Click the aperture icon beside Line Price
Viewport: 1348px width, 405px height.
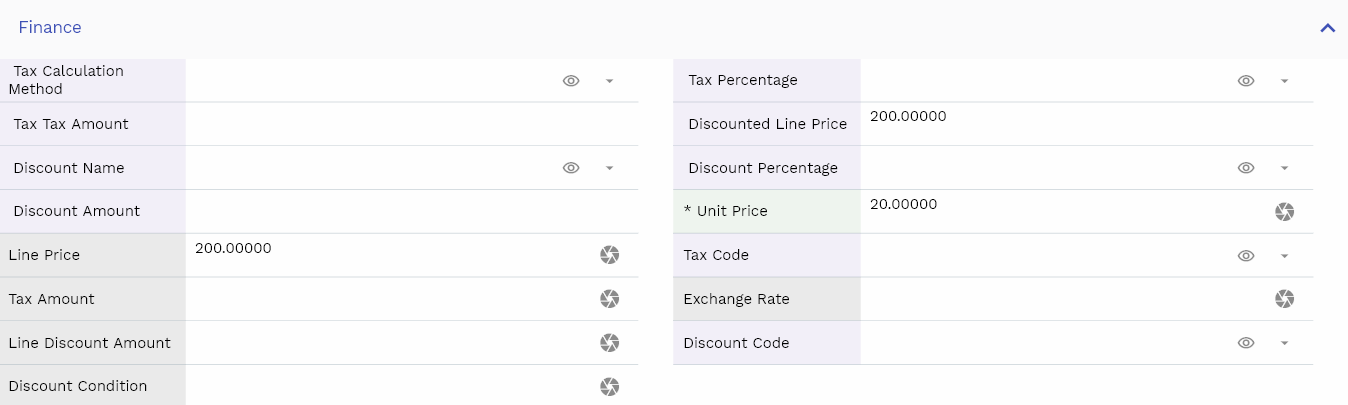pyautogui.click(x=609, y=255)
